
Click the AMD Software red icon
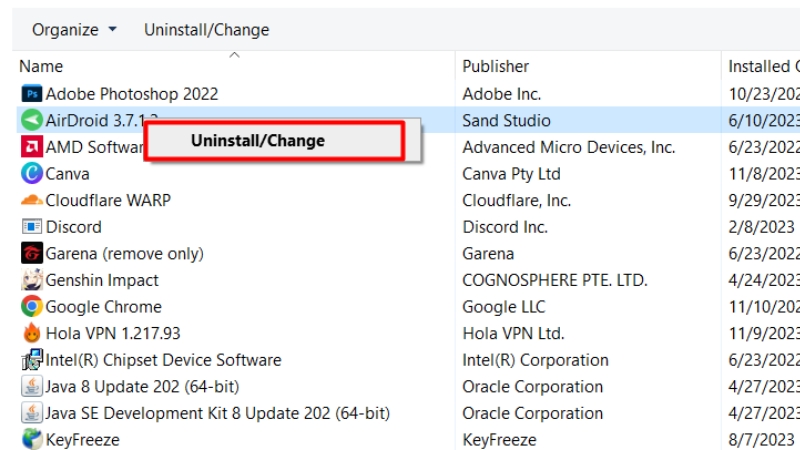coord(32,147)
